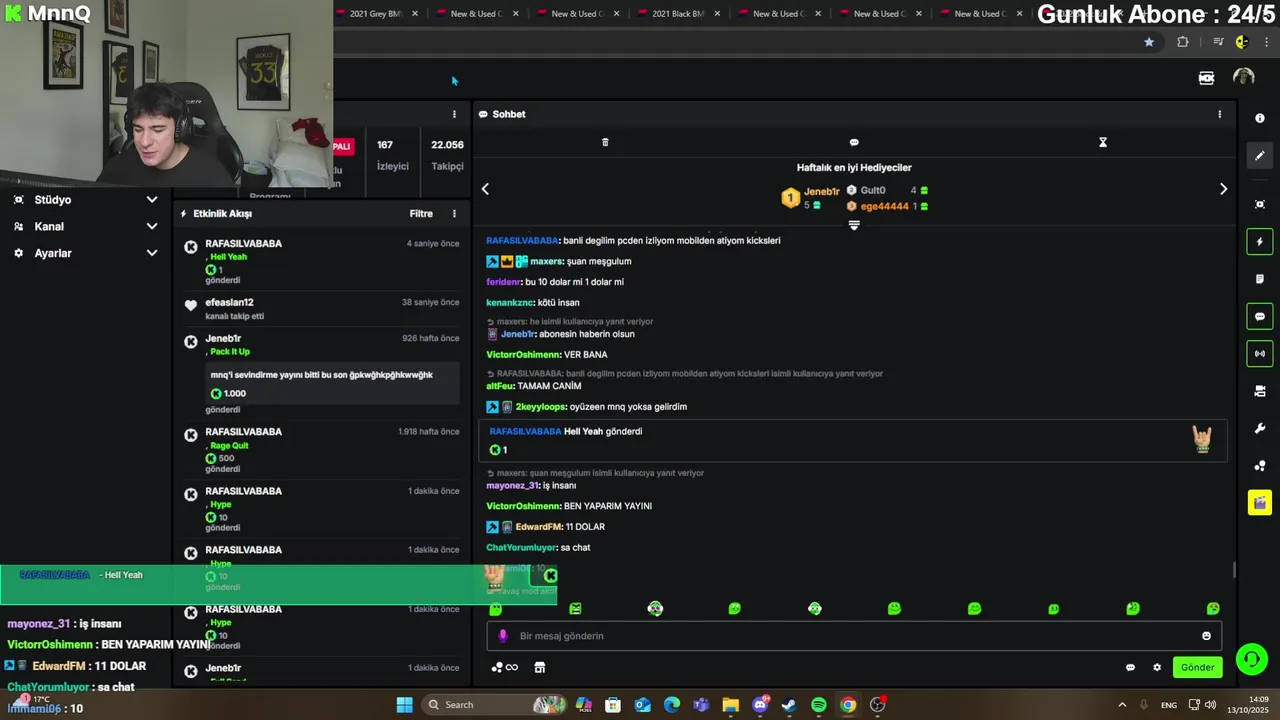
Task: Switch to the 2021 Black BMW tab
Action: [x=679, y=14]
